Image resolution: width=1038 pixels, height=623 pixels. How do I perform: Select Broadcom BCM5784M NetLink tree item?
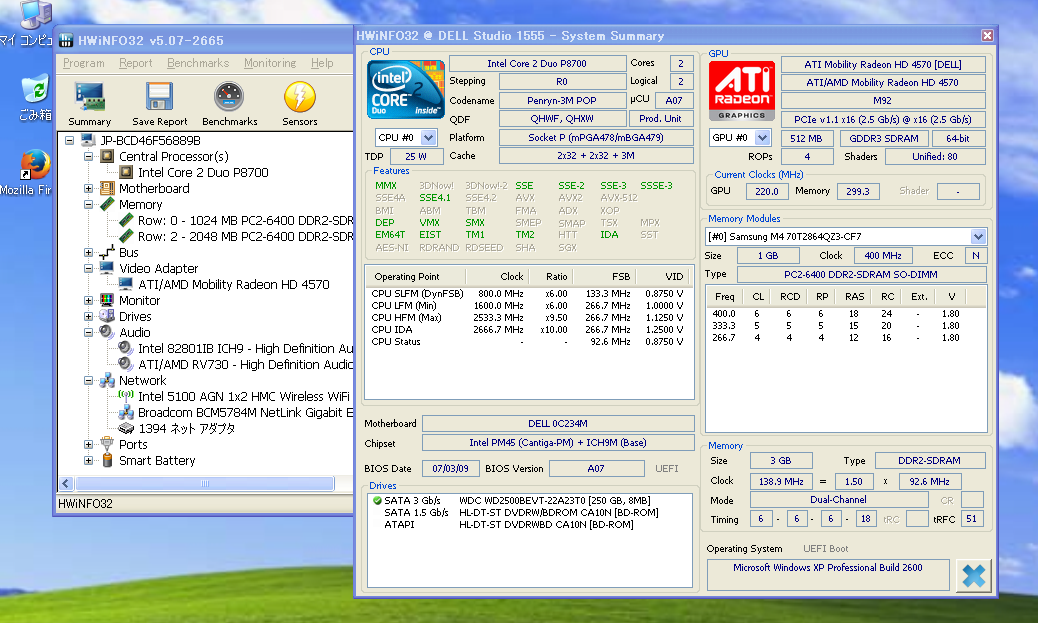[245, 412]
